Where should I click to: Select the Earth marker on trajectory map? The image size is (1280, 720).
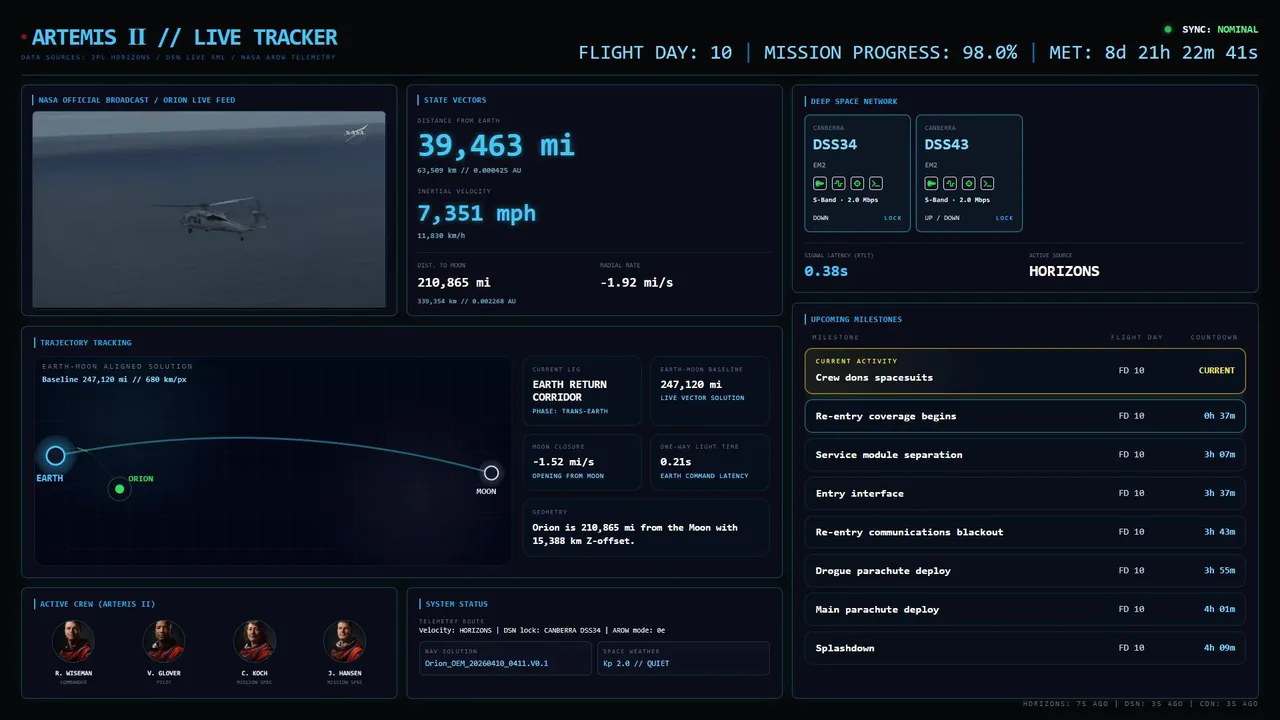pyautogui.click(x=55, y=456)
